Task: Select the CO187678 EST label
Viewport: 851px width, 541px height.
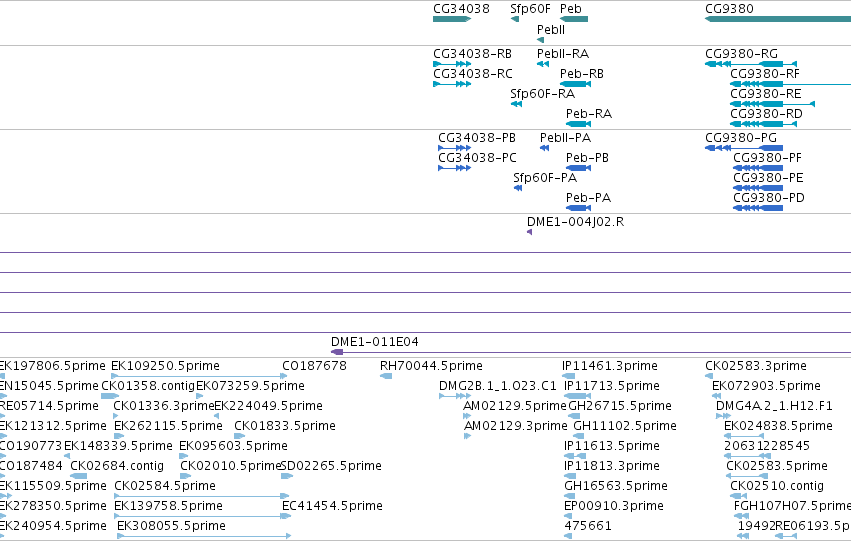Action: [x=314, y=366]
